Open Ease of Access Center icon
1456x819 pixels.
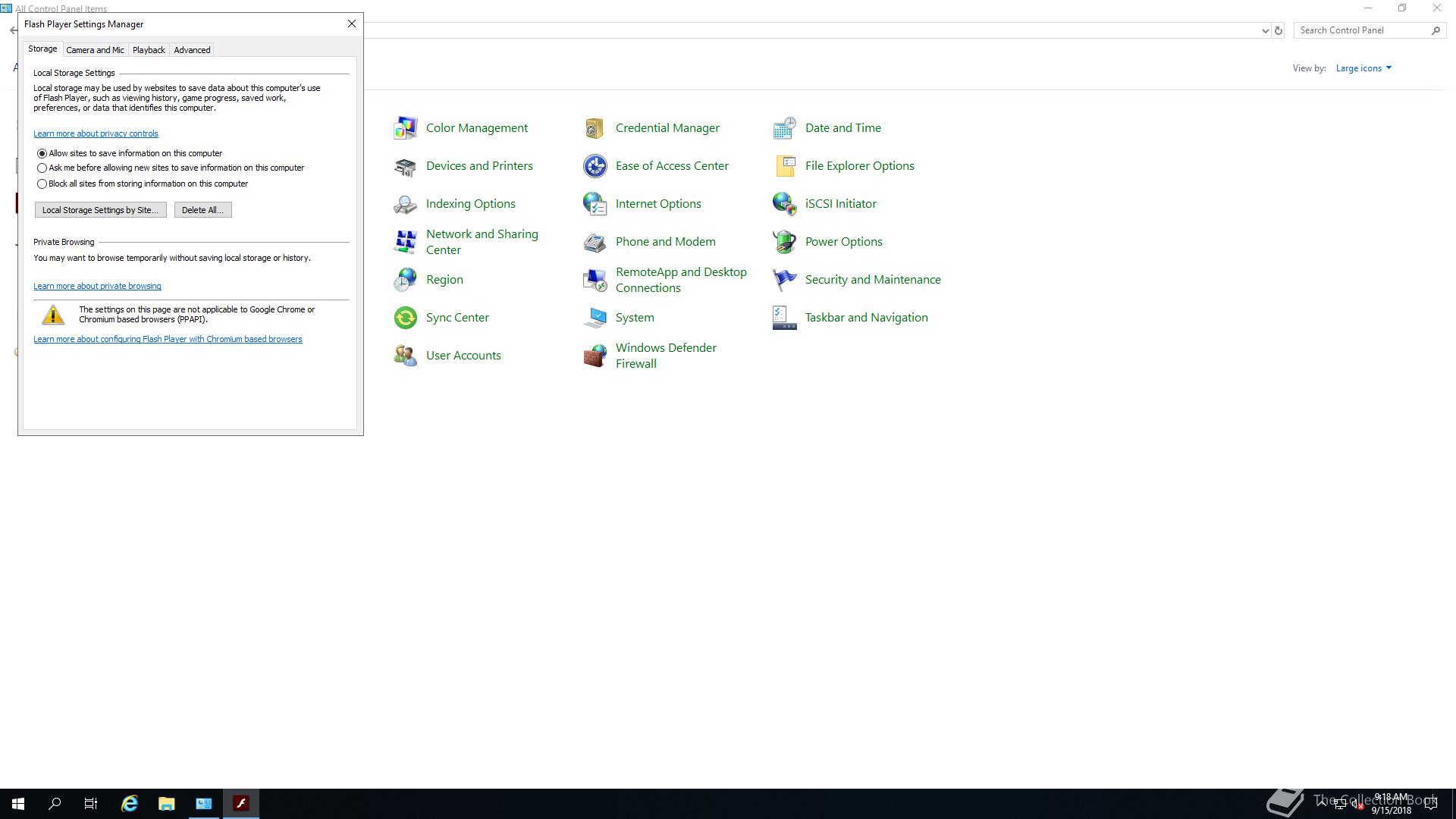(595, 166)
